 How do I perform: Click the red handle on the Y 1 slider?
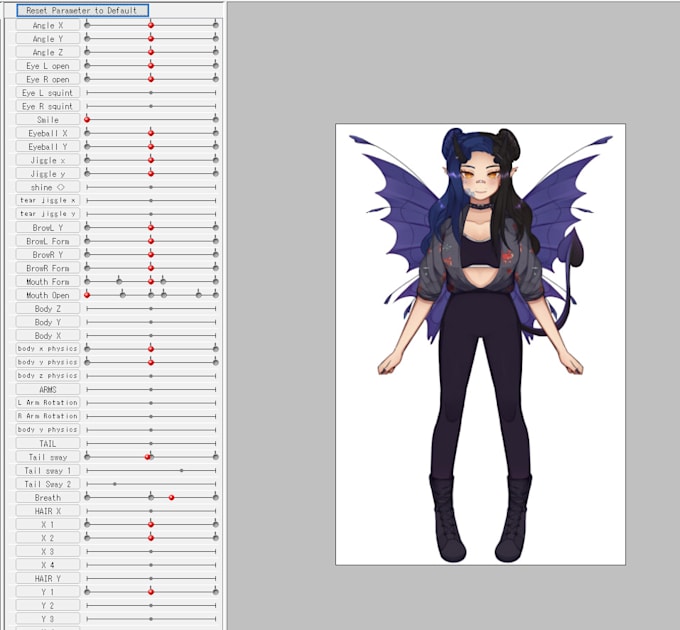[151, 591]
